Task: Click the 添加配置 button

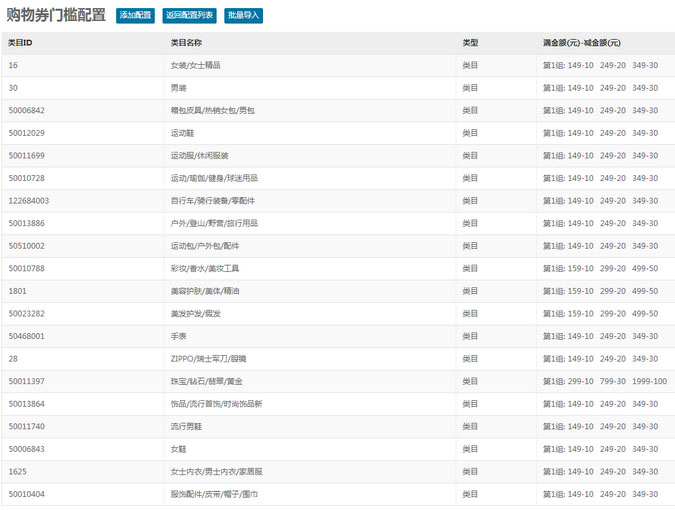Action: [135, 16]
